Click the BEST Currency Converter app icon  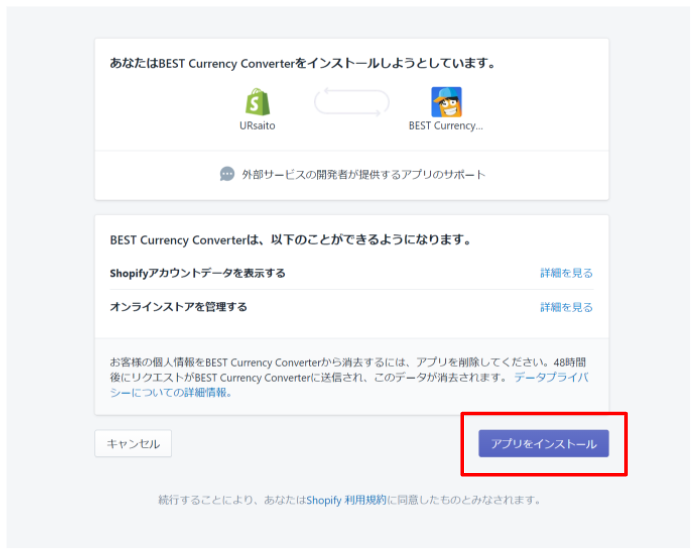tap(446, 102)
